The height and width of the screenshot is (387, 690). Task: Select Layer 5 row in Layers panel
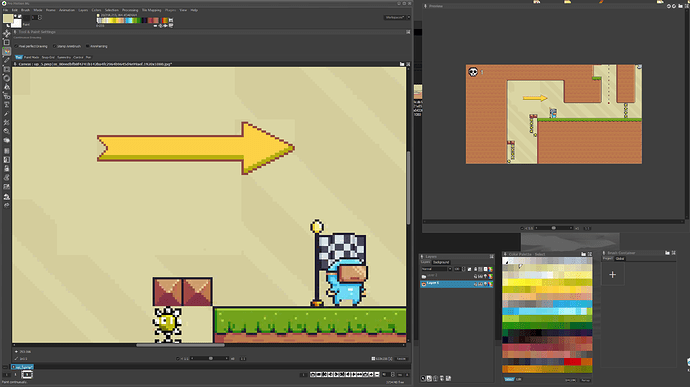tap(456, 284)
